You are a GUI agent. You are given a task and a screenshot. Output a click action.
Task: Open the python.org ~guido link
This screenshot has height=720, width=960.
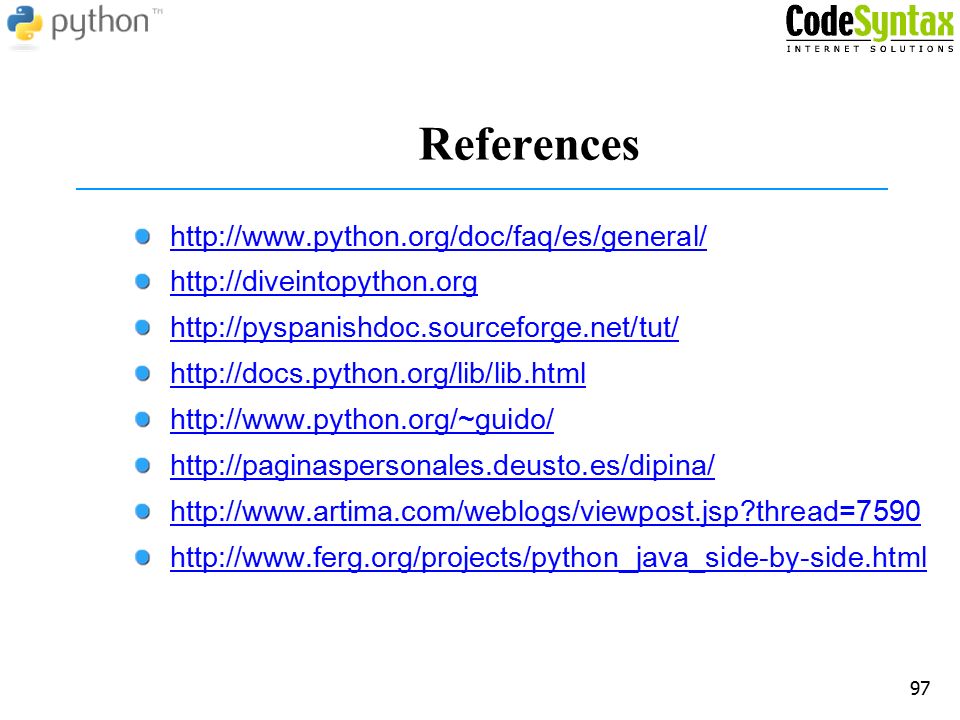(362, 420)
